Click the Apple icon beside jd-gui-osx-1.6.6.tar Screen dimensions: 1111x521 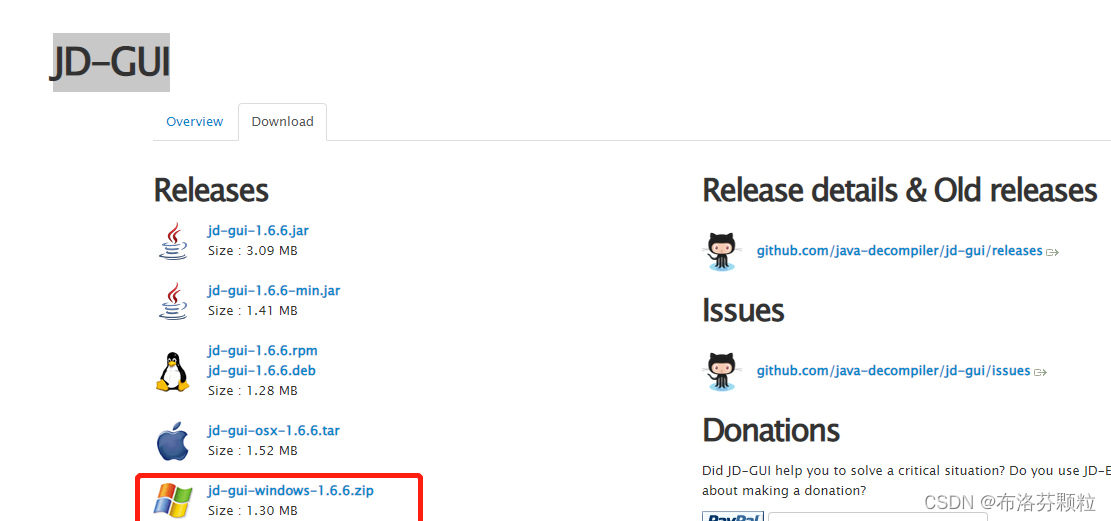172,441
